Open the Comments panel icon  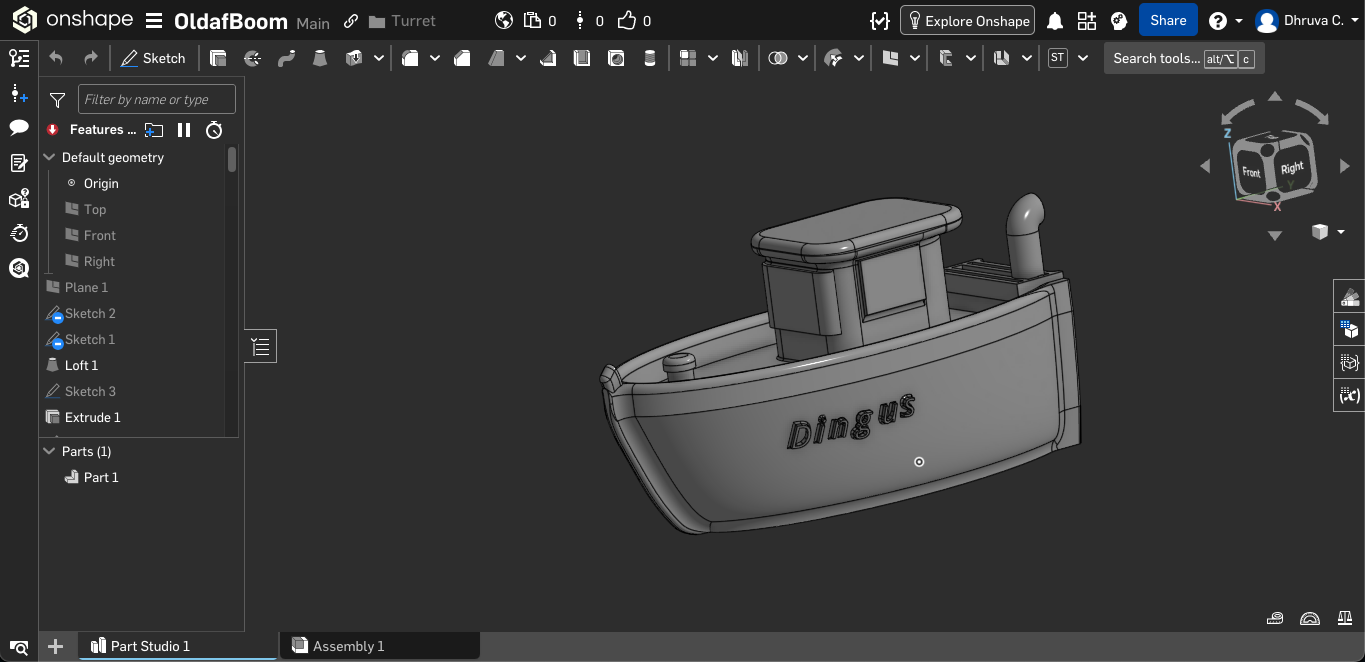click(x=18, y=127)
